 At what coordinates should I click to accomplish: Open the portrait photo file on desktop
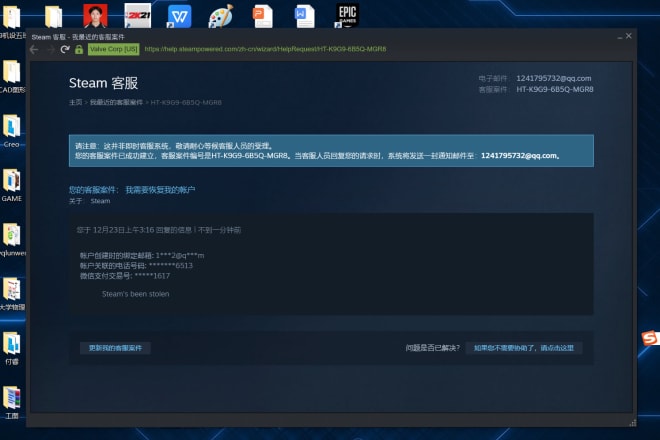click(x=95, y=16)
